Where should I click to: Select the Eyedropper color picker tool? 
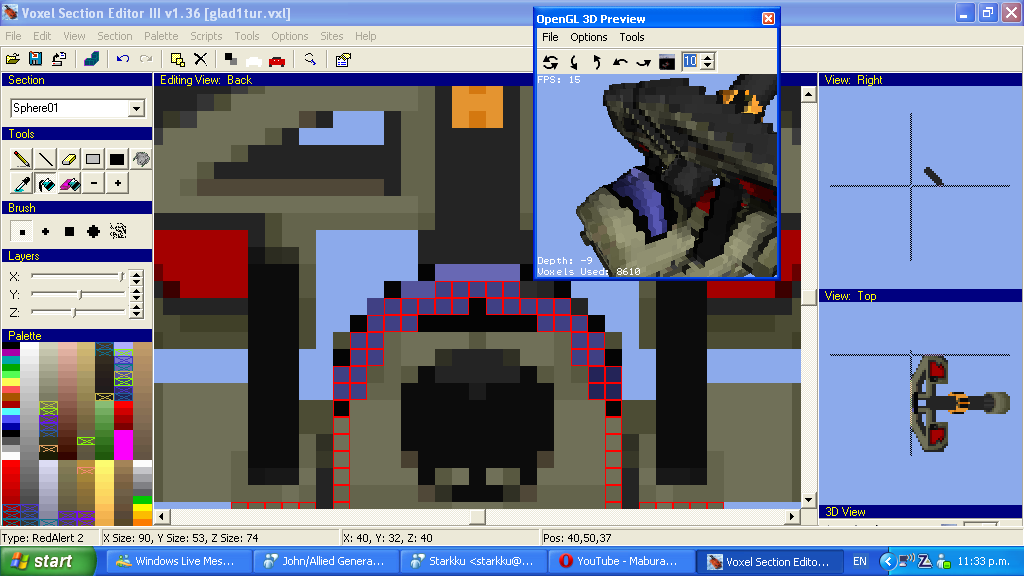click(x=22, y=184)
